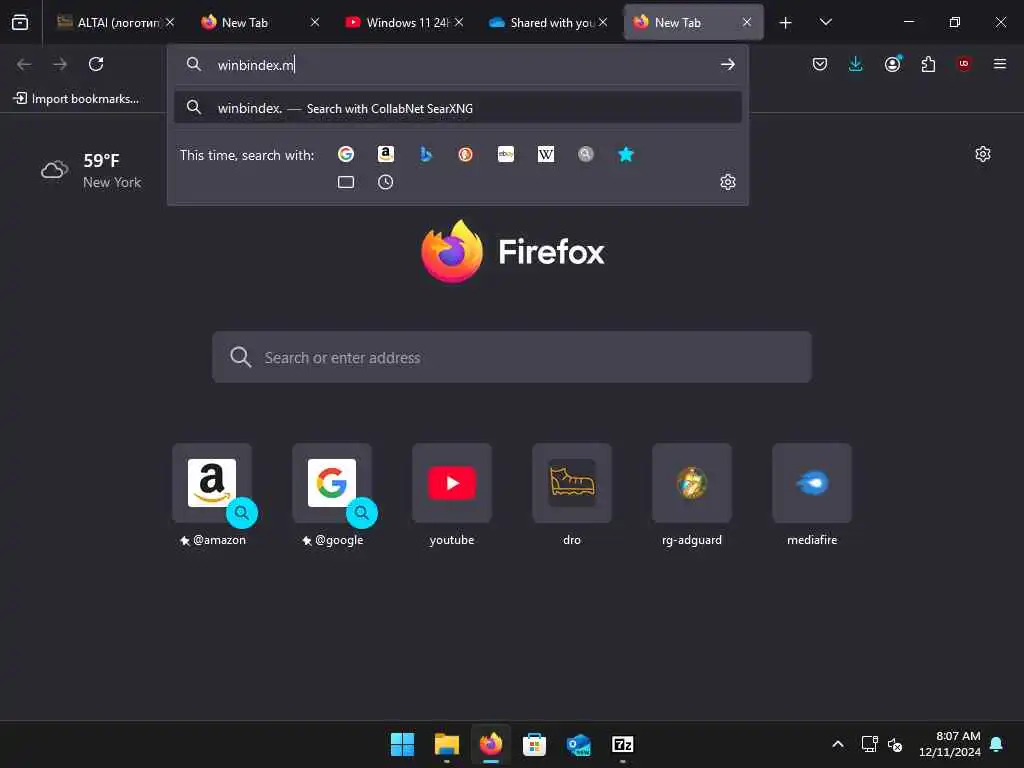The height and width of the screenshot is (768, 1024).
Task: Open Windows Start menu
Action: coord(402,744)
